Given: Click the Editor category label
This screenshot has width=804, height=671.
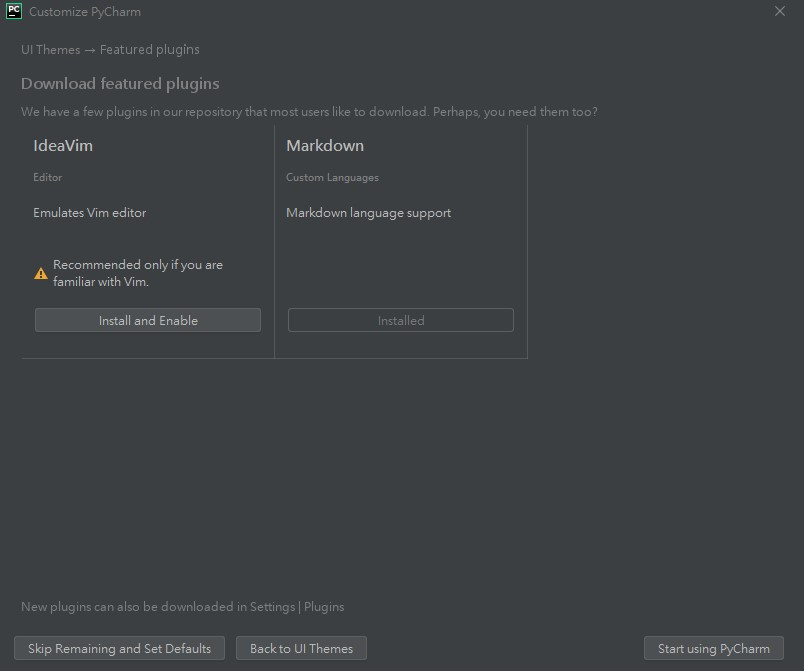Looking at the screenshot, I should (x=48, y=177).
